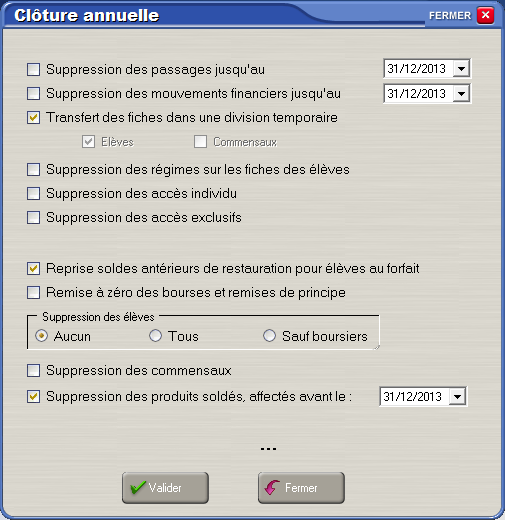Click the red FERMER close icon
Image resolution: width=505 pixels, height=520 pixels.
pos(485,15)
